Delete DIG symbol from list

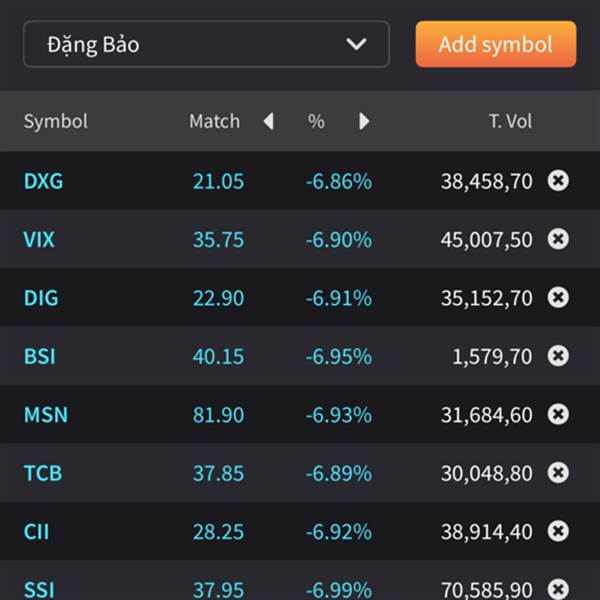[x=559, y=297]
